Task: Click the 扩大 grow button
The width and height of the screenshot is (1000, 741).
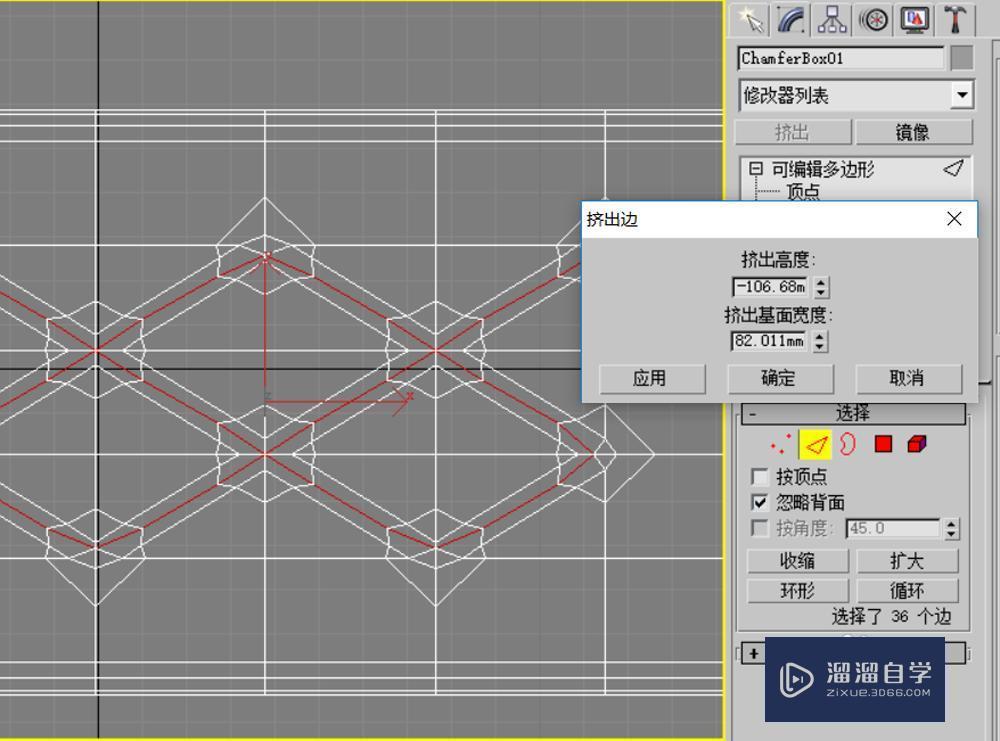Action: click(907, 561)
